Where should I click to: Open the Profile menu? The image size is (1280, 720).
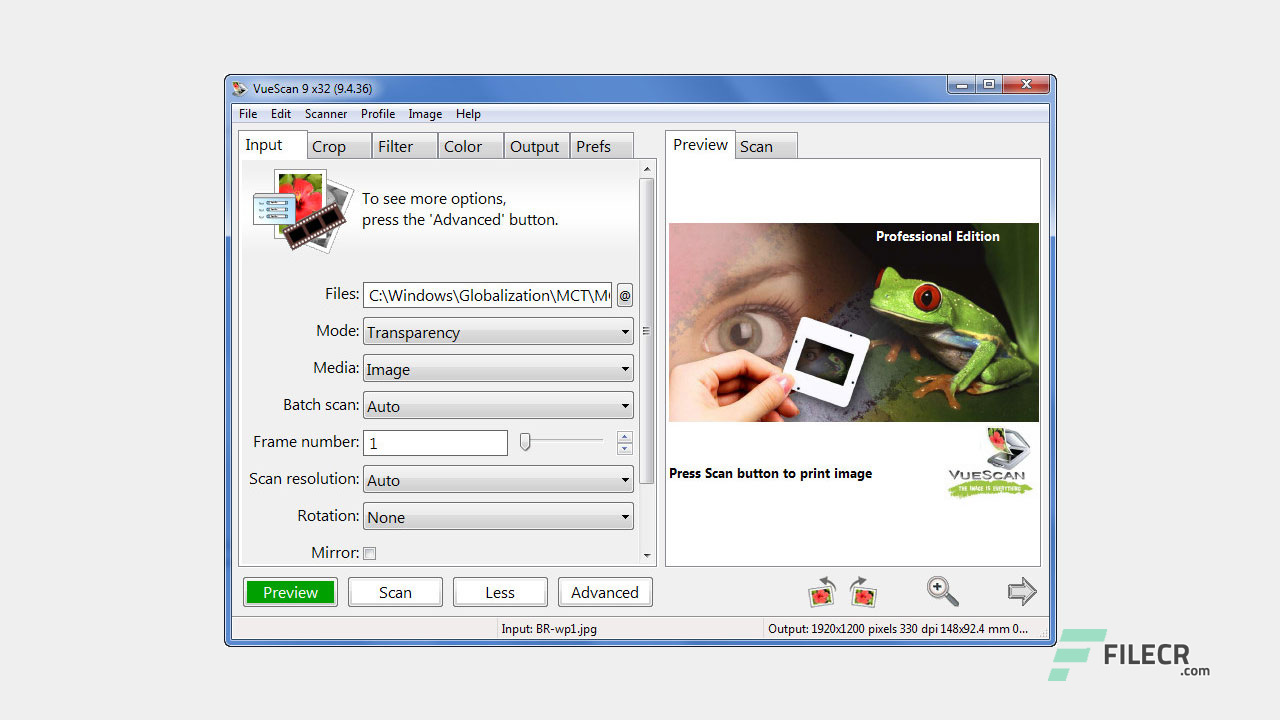(378, 114)
